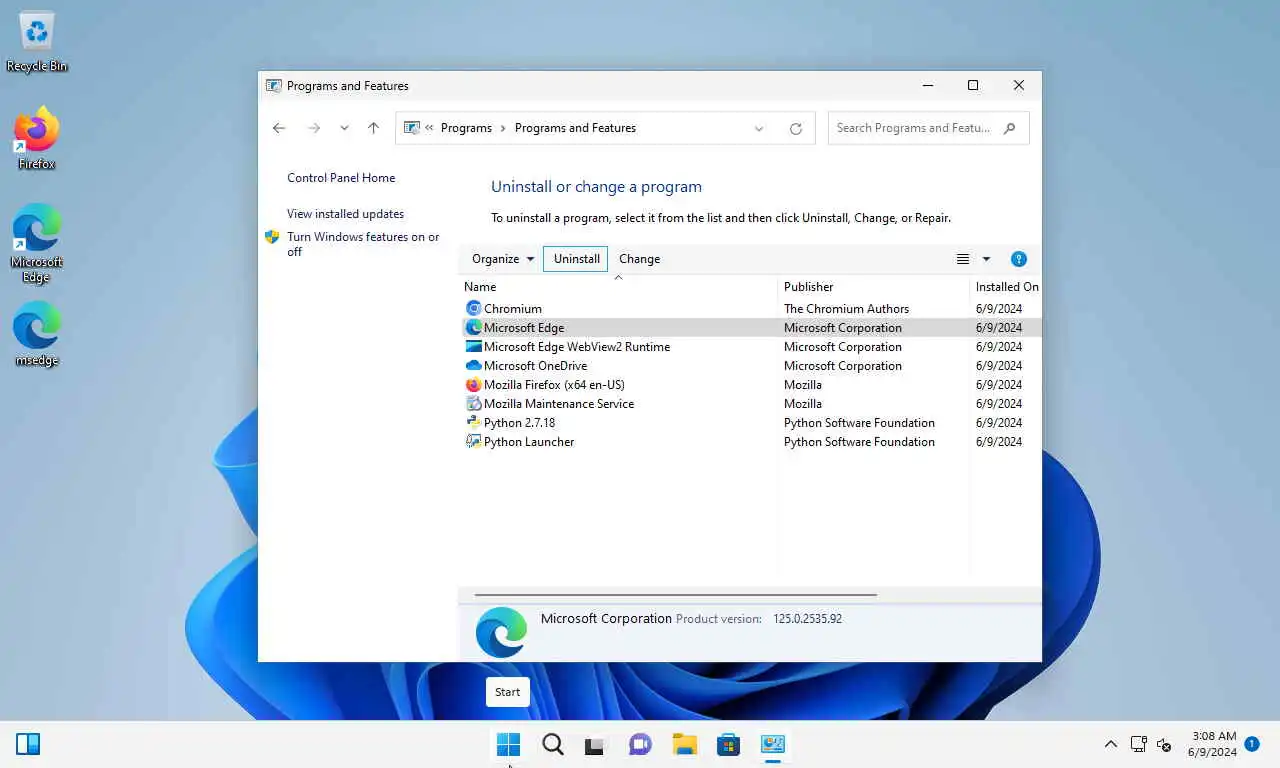1280x768 pixels.
Task: Select the msedge desktop icon
Action: click(x=37, y=334)
